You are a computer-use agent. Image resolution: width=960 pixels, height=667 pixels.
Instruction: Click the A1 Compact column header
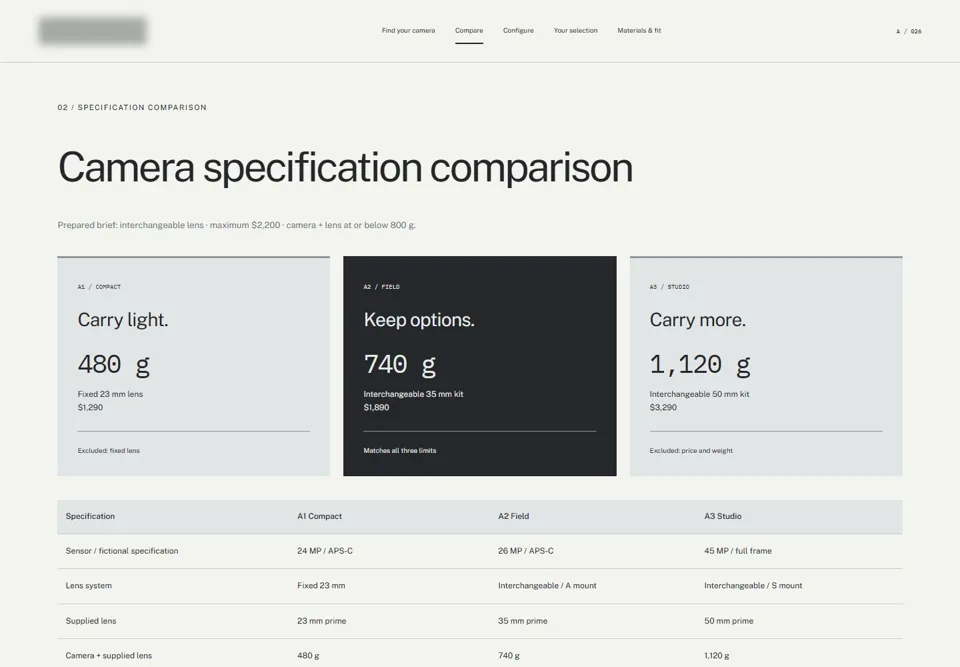pyautogui.click(x=320, y=516)
